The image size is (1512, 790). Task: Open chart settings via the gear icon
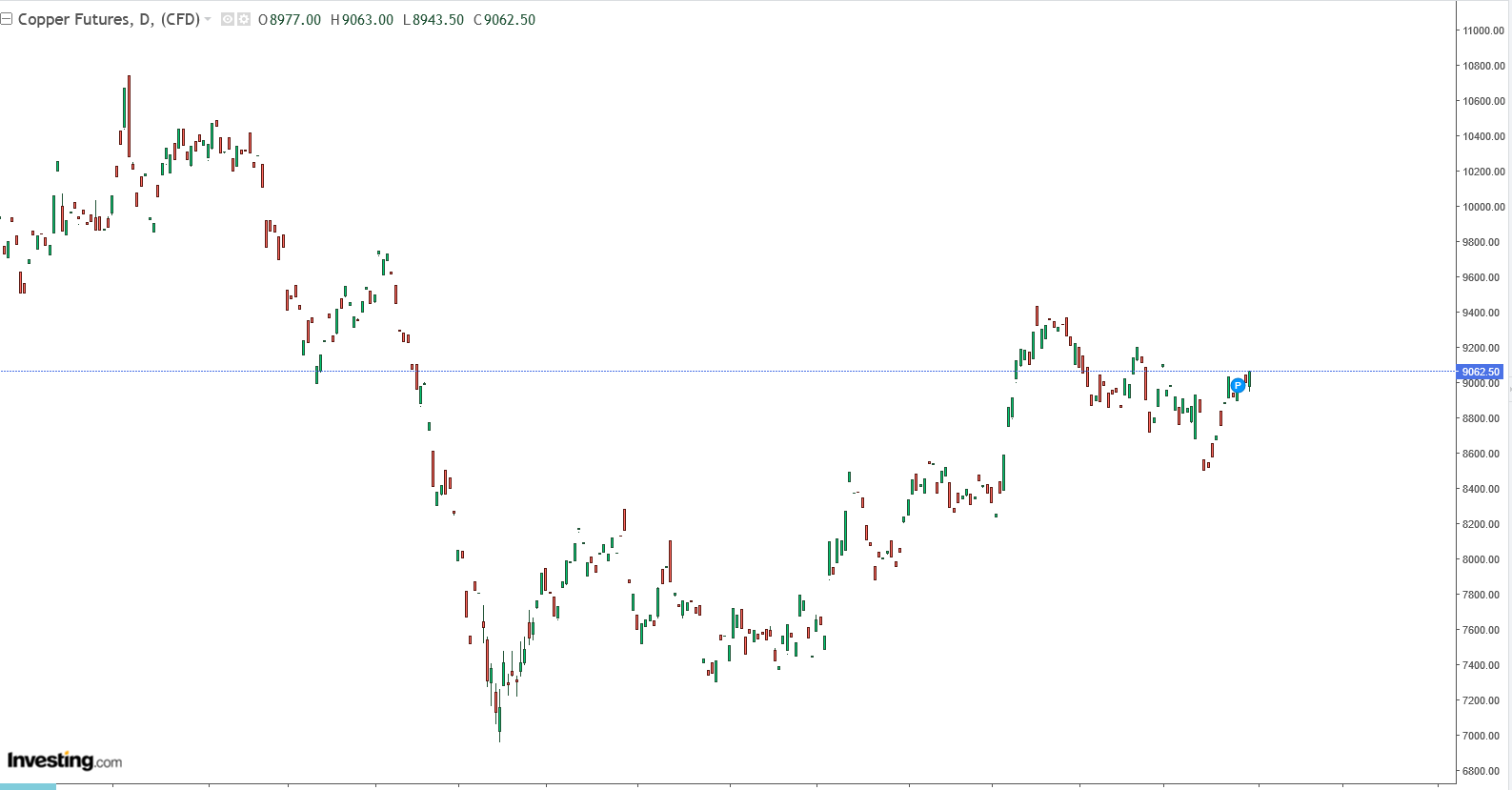tap(244, 19)
